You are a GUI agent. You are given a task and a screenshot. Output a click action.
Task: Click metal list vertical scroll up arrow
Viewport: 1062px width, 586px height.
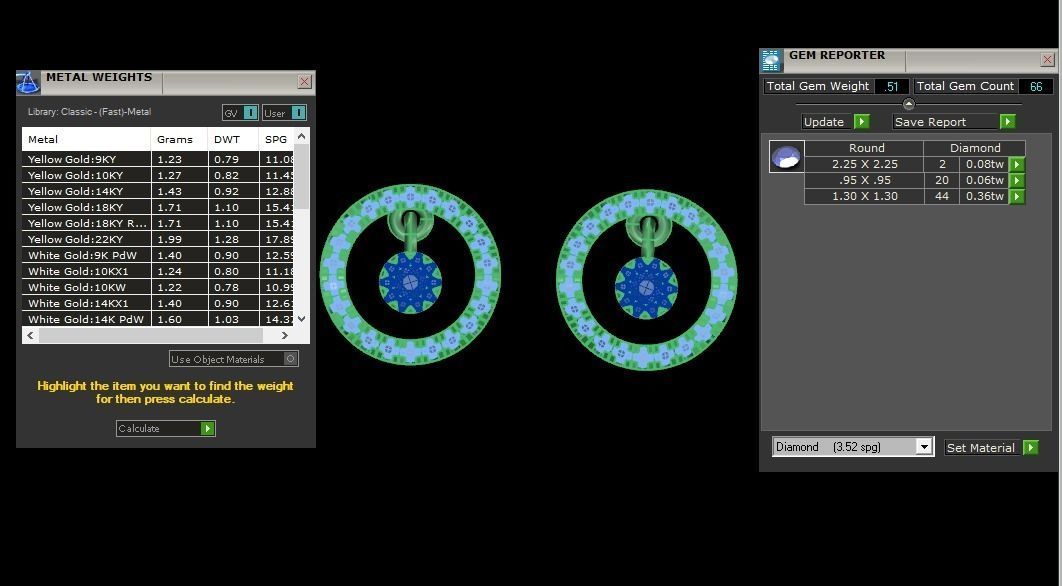coord(302,136)
